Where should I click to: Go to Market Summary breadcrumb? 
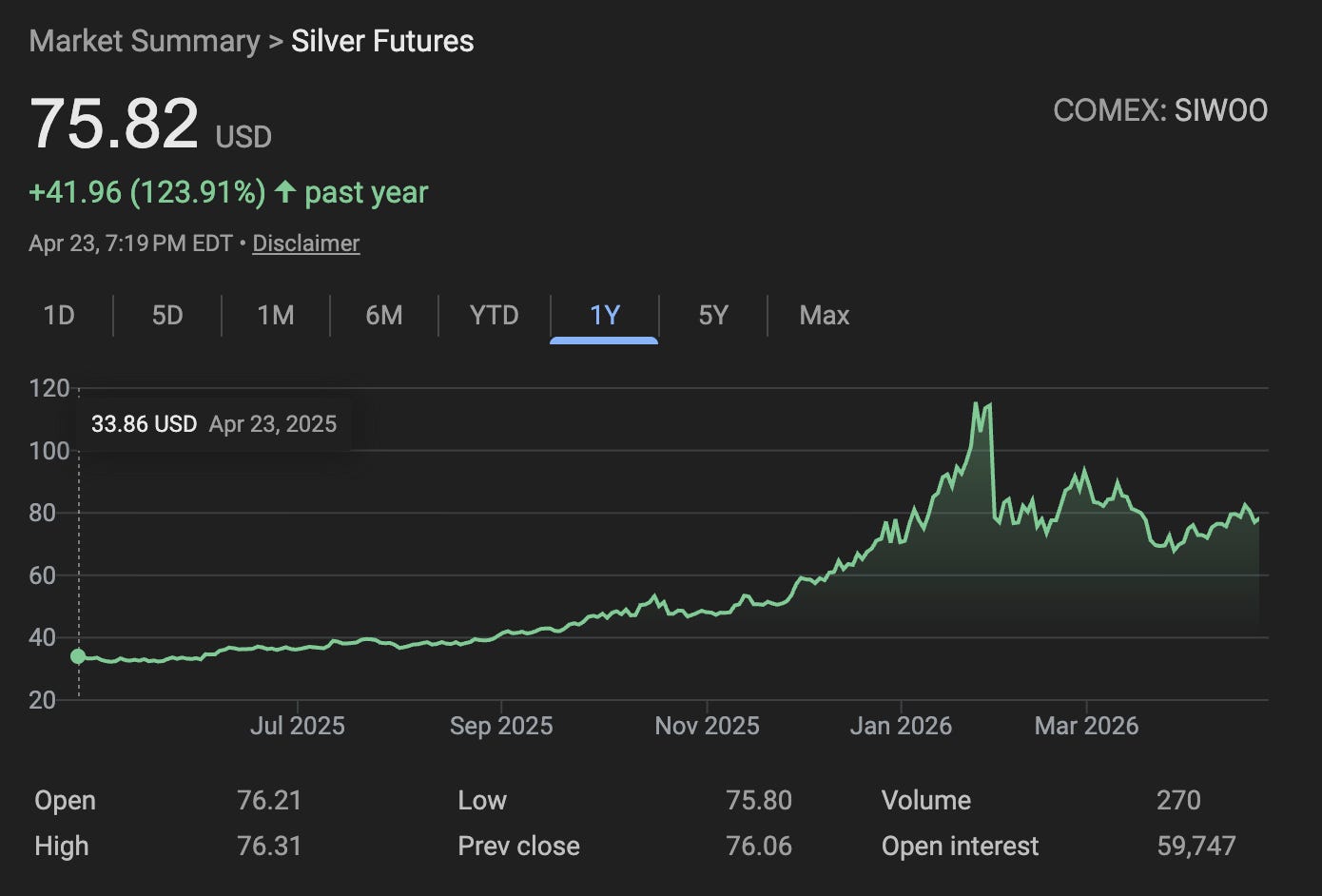tap(145, 42)
